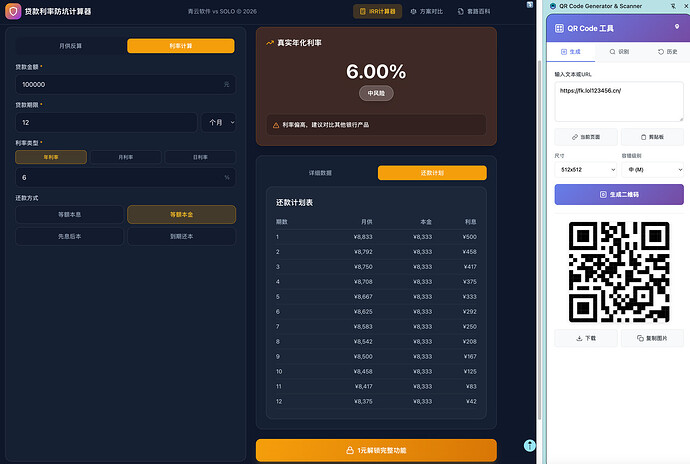
Task: Click the history arrow icon on 历史 tab
Action: pyautogui.click(x=661, y=52)
